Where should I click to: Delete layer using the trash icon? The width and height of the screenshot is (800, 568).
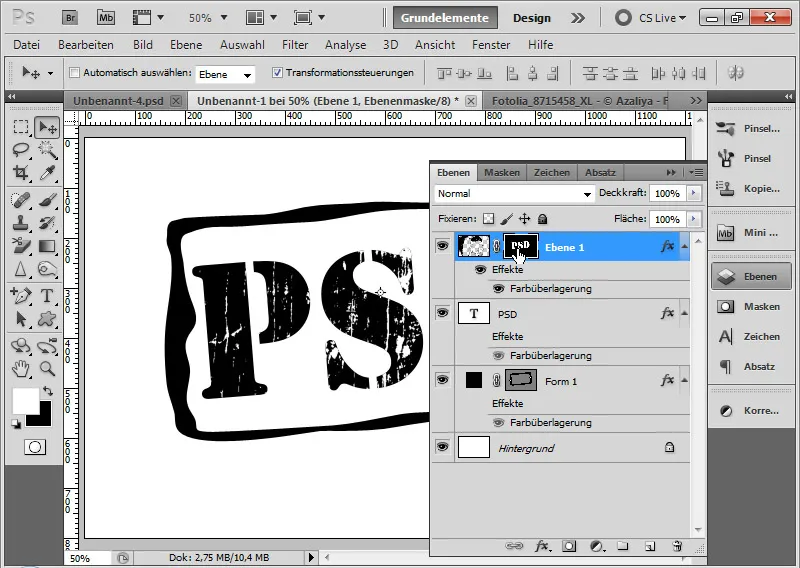[x=677, y=546]
